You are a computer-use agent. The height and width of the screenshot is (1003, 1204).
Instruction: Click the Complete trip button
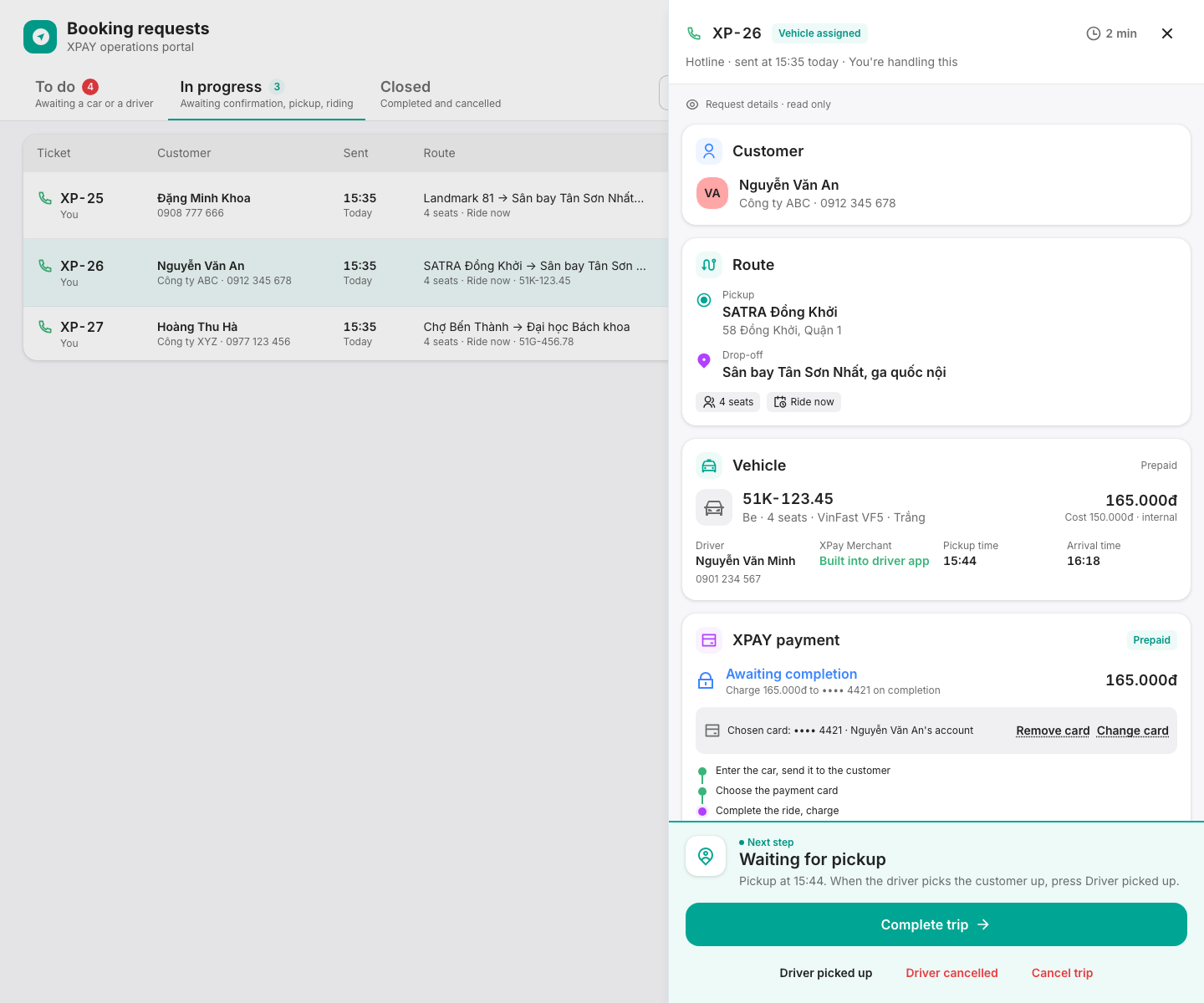click(x=936, y=924)
